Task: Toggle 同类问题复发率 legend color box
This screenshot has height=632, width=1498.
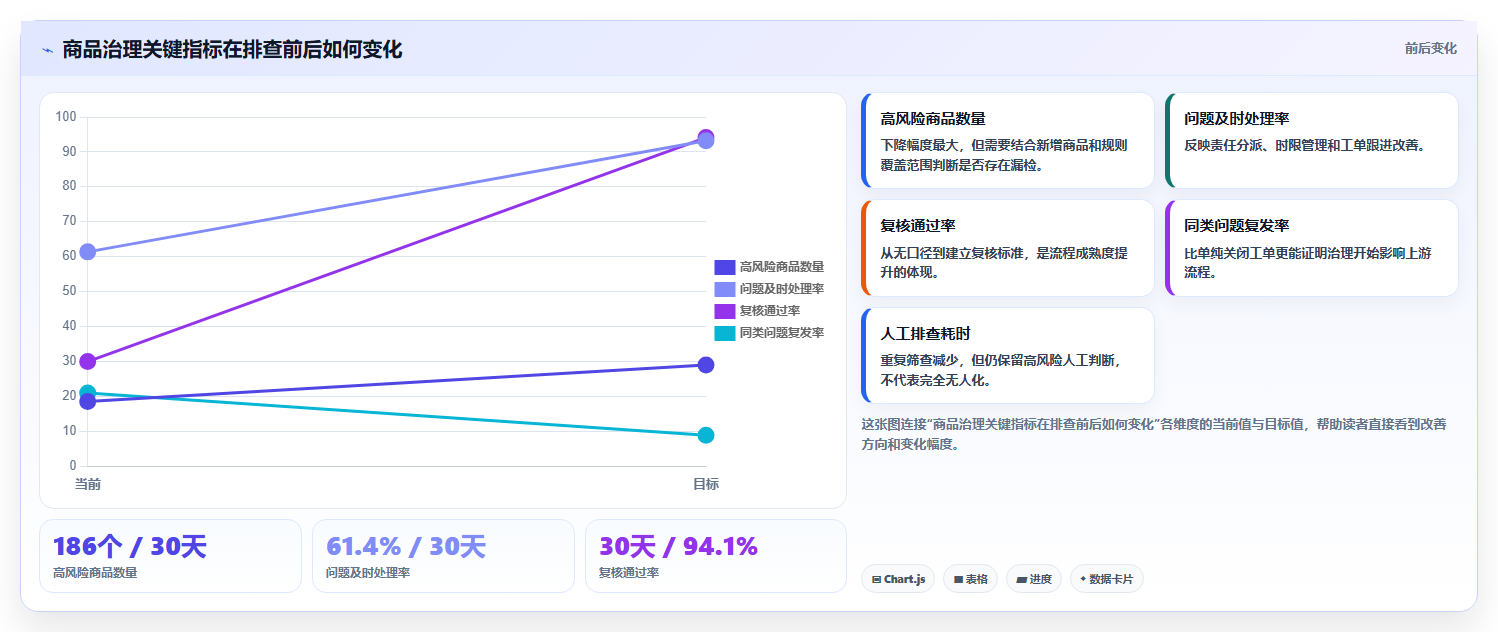Action: coord(724,333)
